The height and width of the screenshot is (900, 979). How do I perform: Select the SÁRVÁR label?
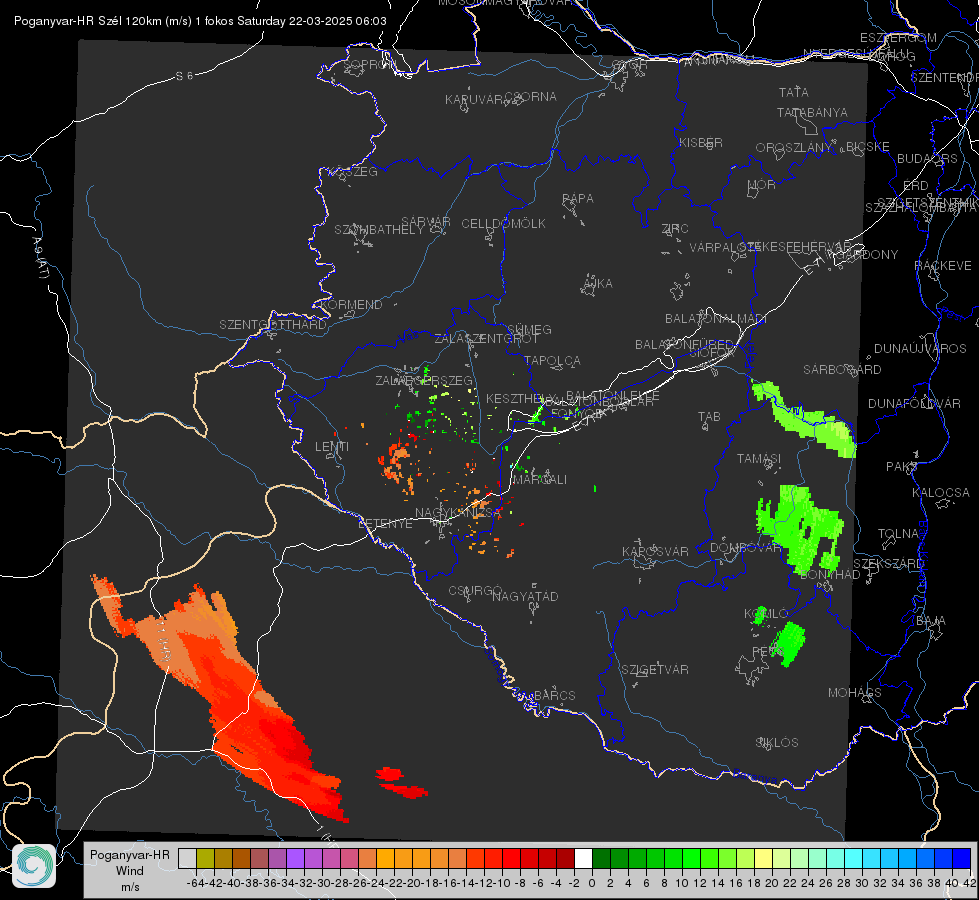point(426,222)
